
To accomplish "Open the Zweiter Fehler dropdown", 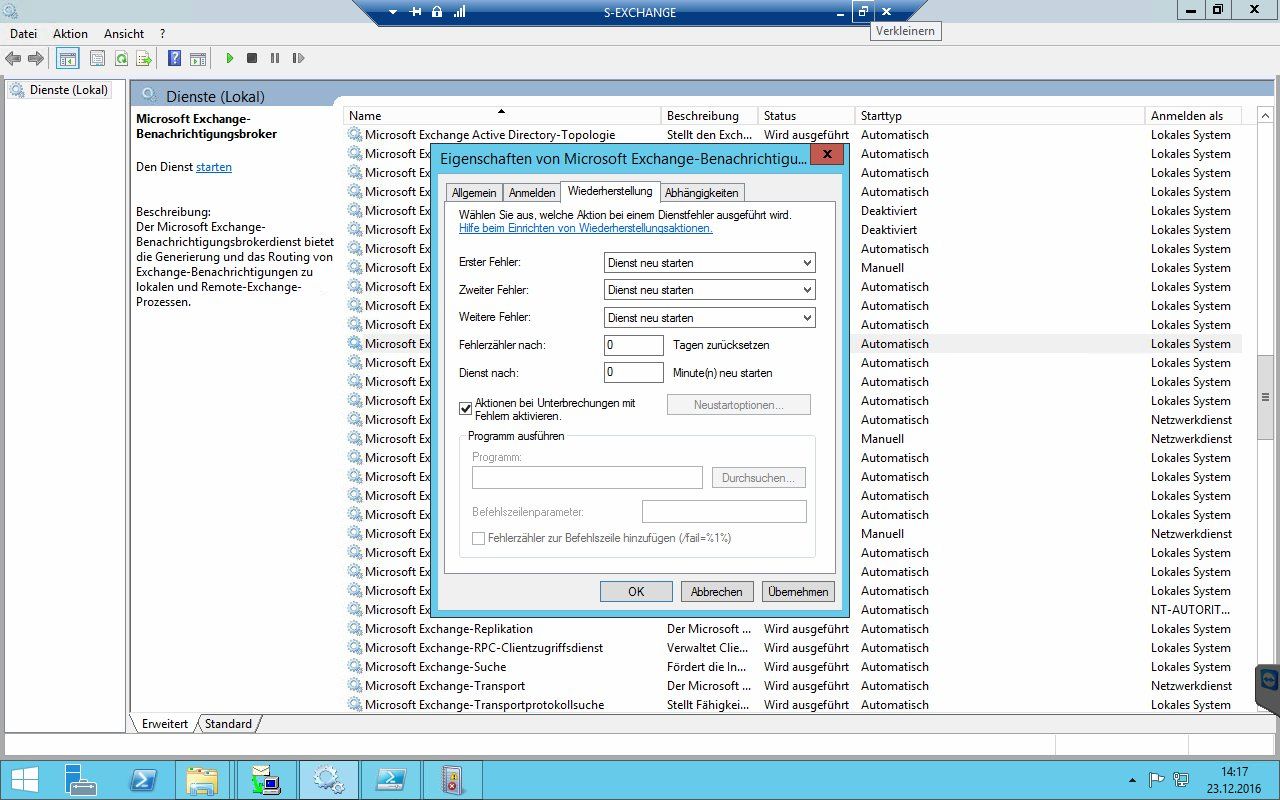I will (710, 290).
